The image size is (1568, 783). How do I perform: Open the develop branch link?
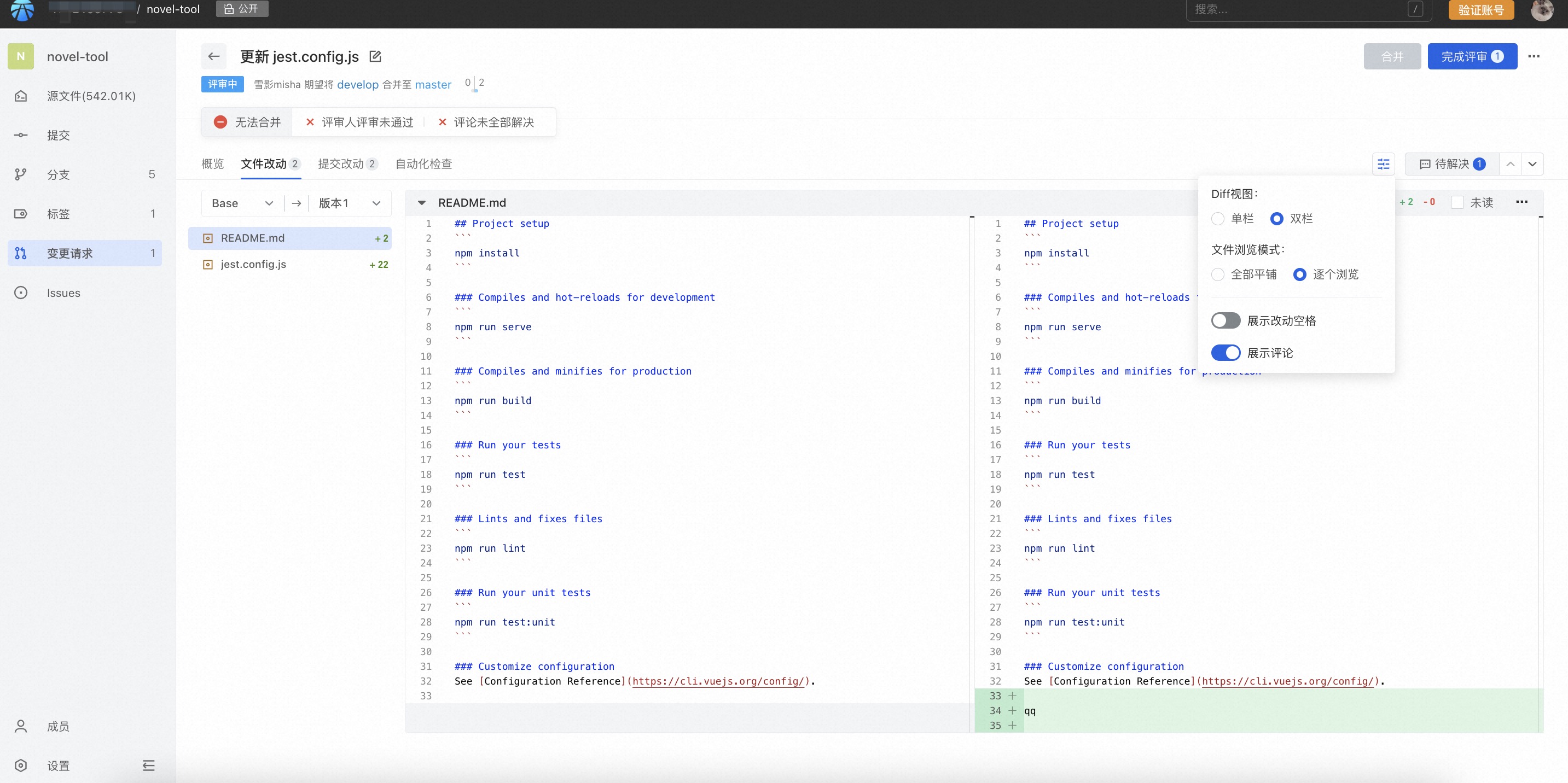point(358,85)
